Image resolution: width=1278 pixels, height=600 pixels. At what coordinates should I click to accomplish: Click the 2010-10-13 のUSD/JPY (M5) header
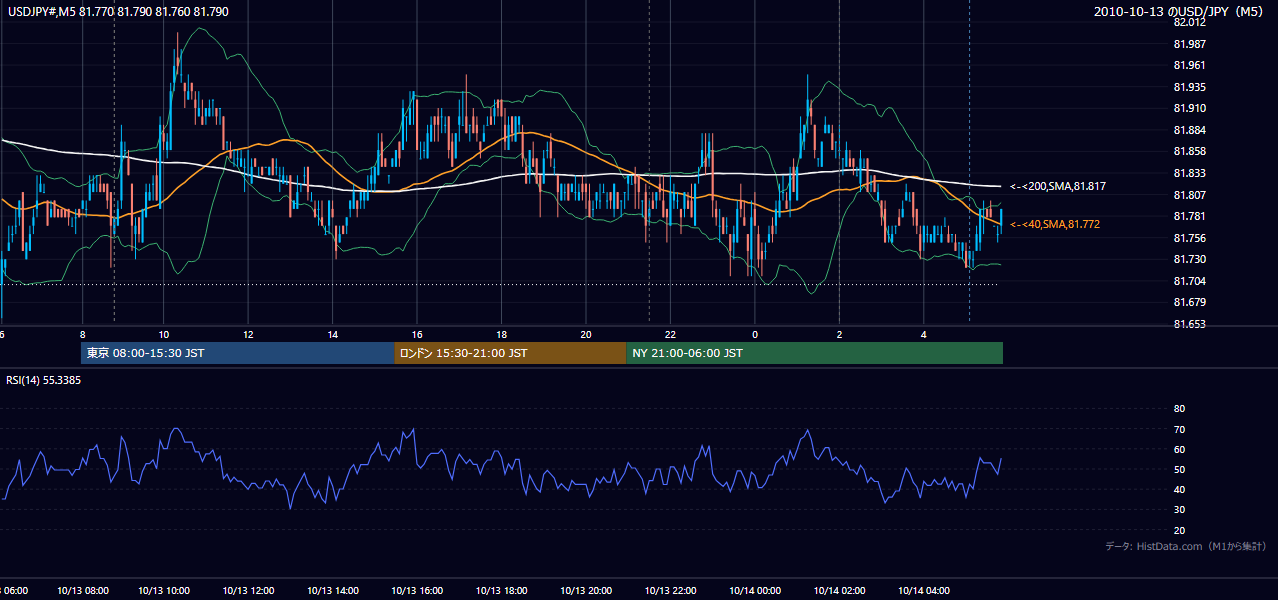[1180, 11]
